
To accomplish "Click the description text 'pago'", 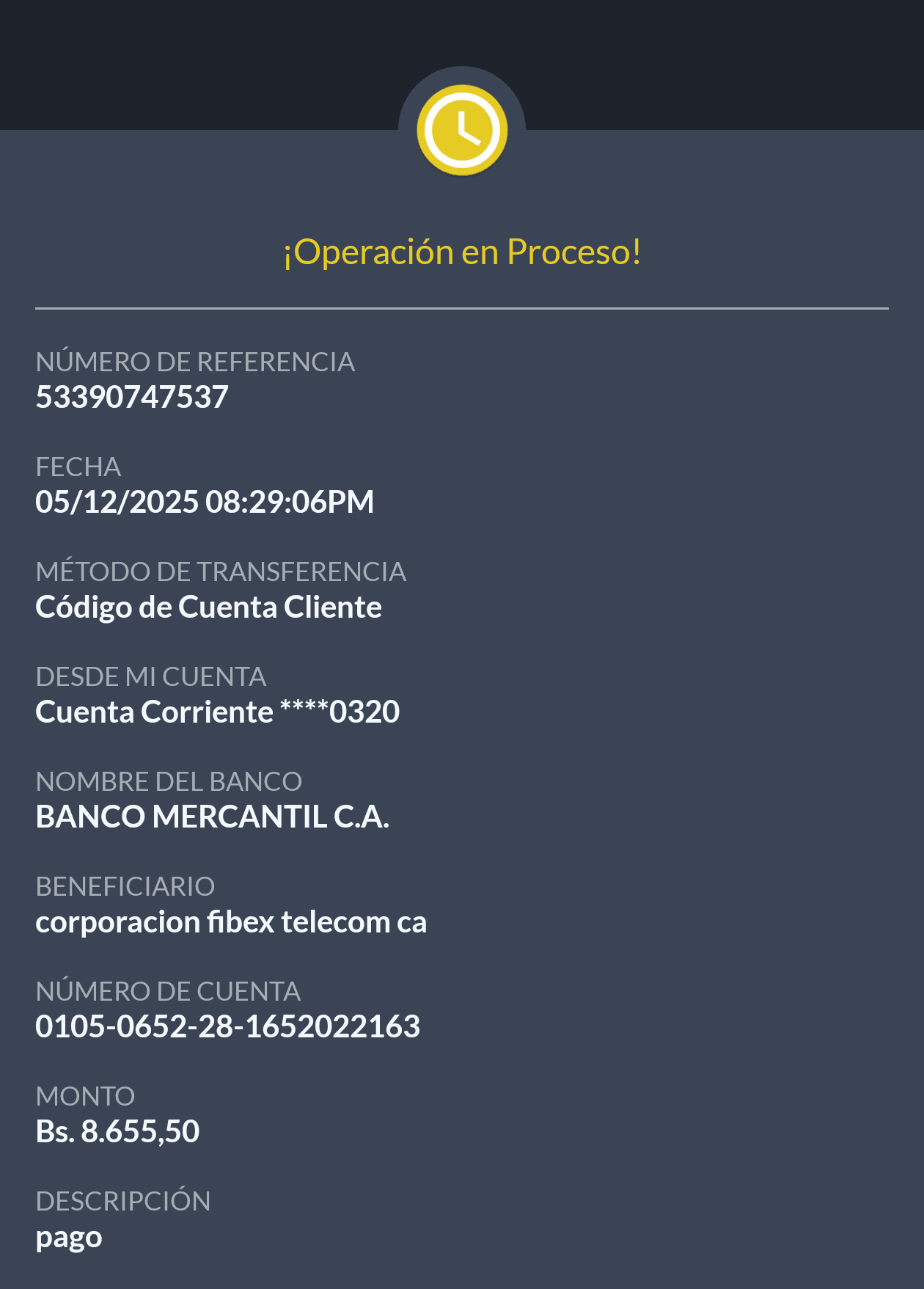I will click(69, 1238).
